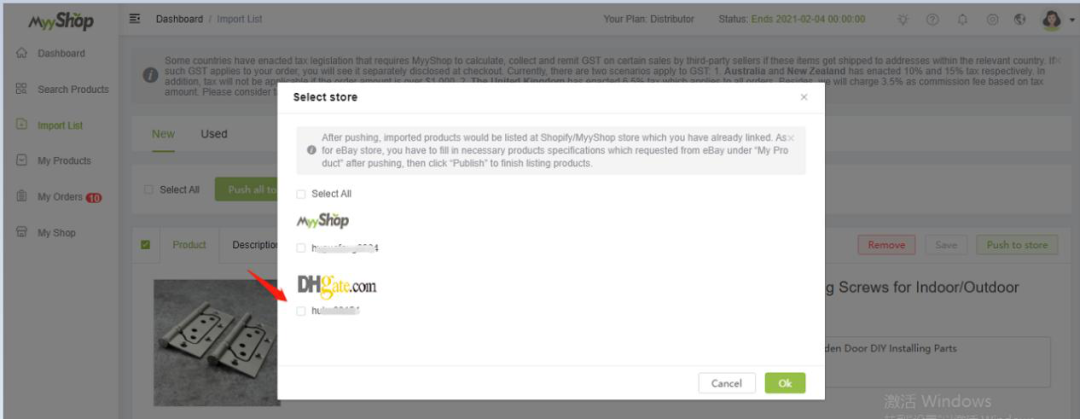Open the user avatar profile menu
The width and height of the screenshot is (1080, 419).
coord(1052,19)
